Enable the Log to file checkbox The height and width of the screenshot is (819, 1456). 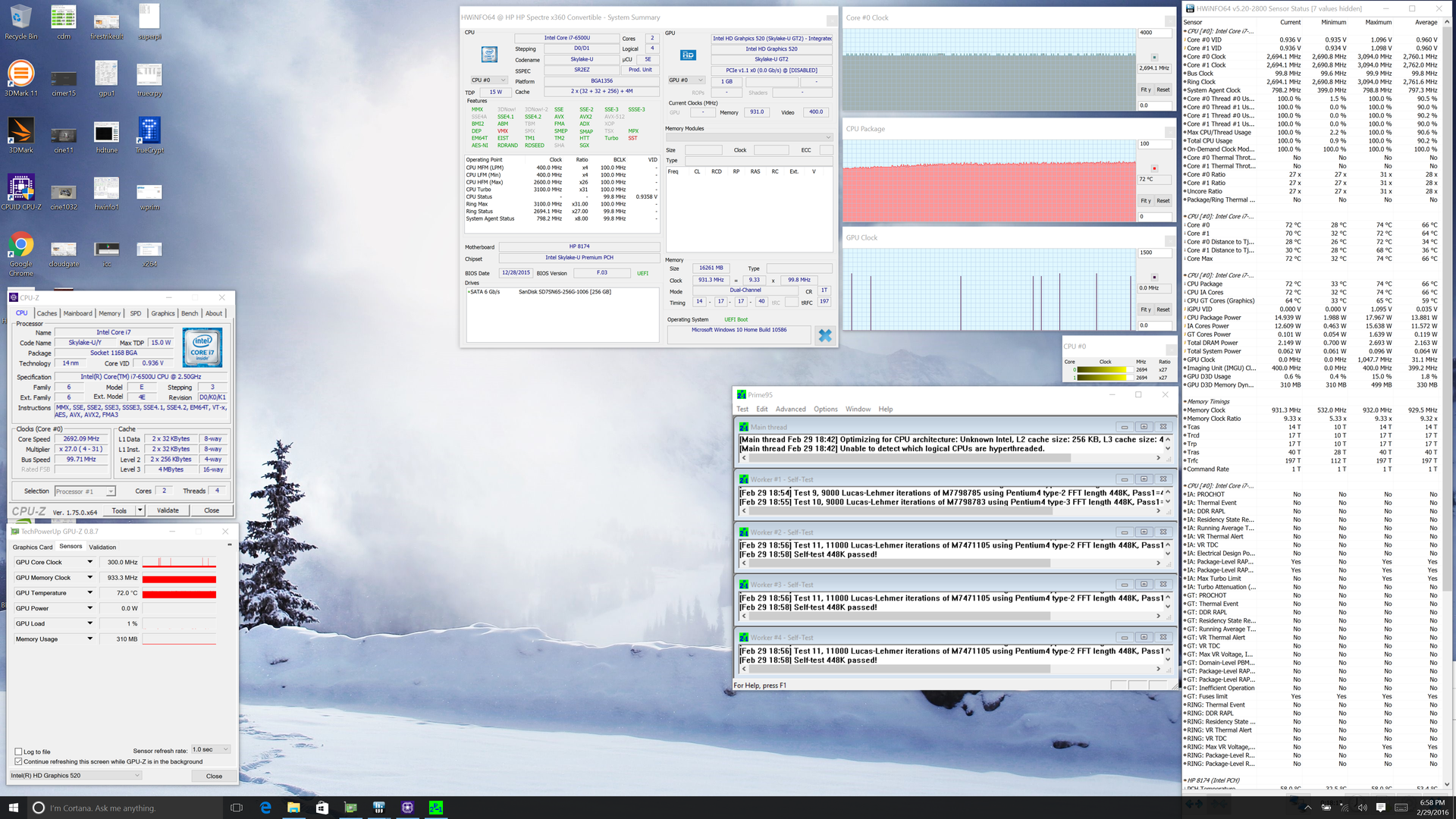coord(18,752)
